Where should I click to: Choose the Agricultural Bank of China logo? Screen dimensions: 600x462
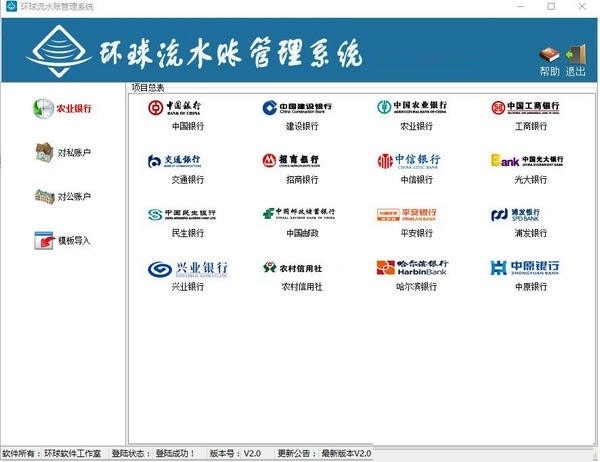pyautogui.click(x=412, y=107)
